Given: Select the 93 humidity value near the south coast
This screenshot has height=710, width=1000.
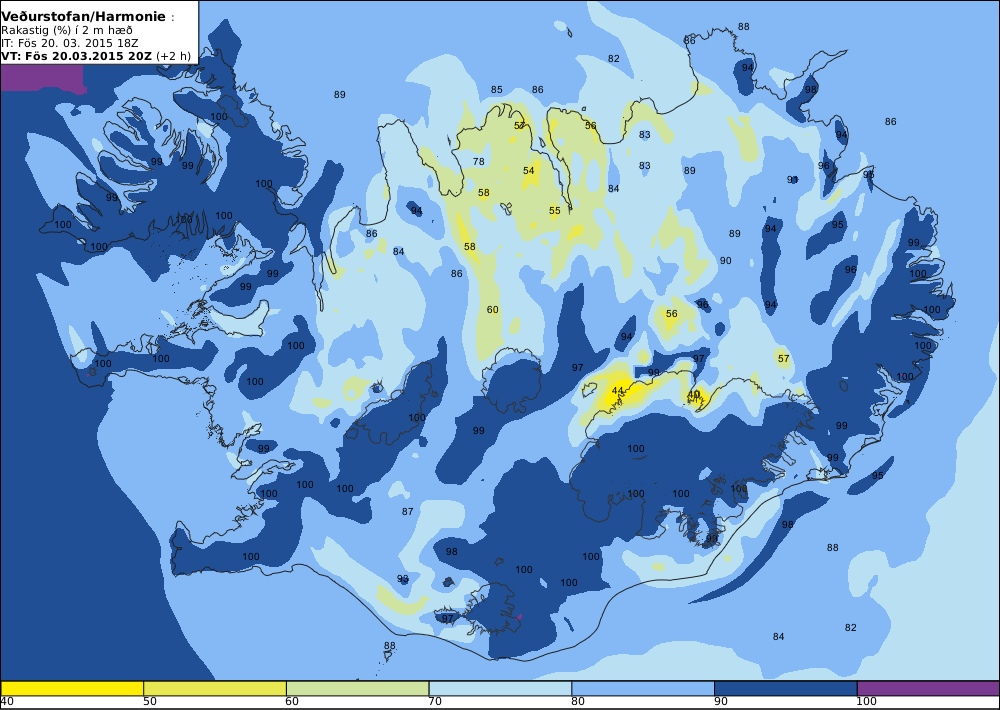Looking at the screenshot, I should click(402, 579).
